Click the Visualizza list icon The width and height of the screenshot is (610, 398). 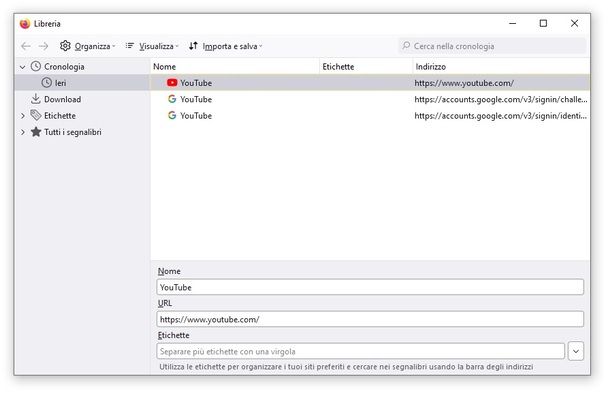coord(130,46)
